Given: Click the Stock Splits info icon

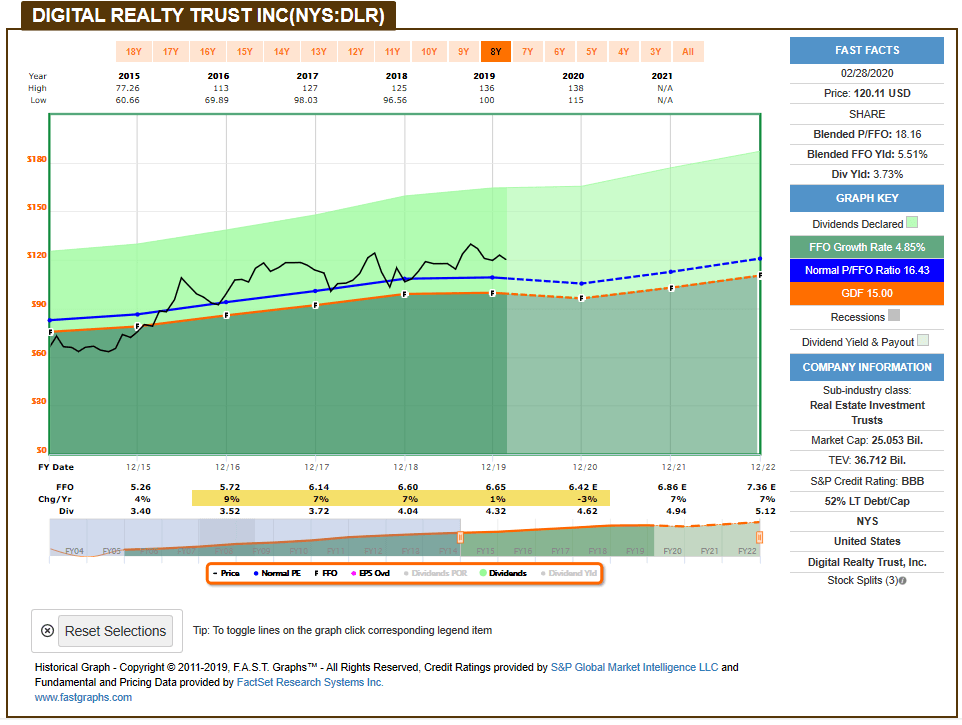Looking at the screenshot, I should click(x=902, y=581).
